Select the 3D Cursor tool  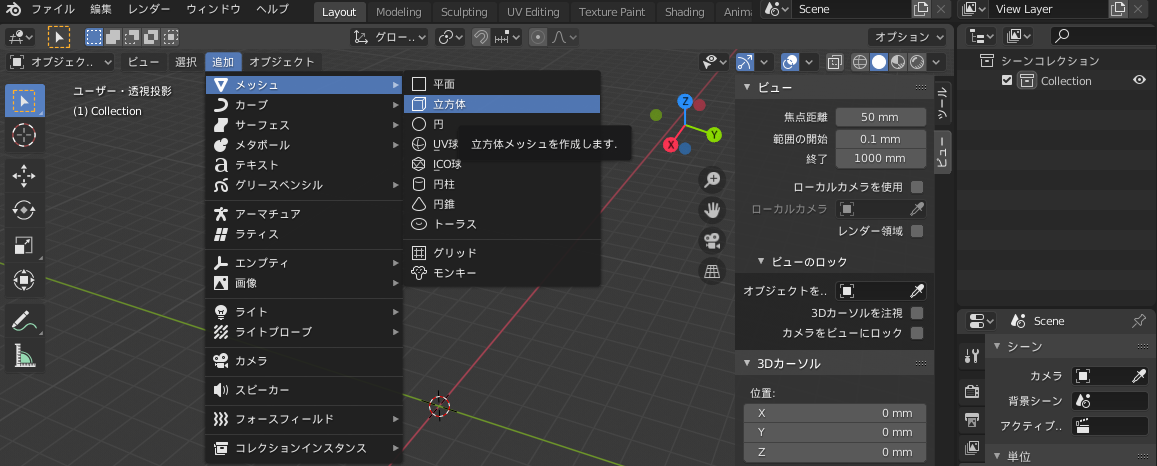[24, 136]
